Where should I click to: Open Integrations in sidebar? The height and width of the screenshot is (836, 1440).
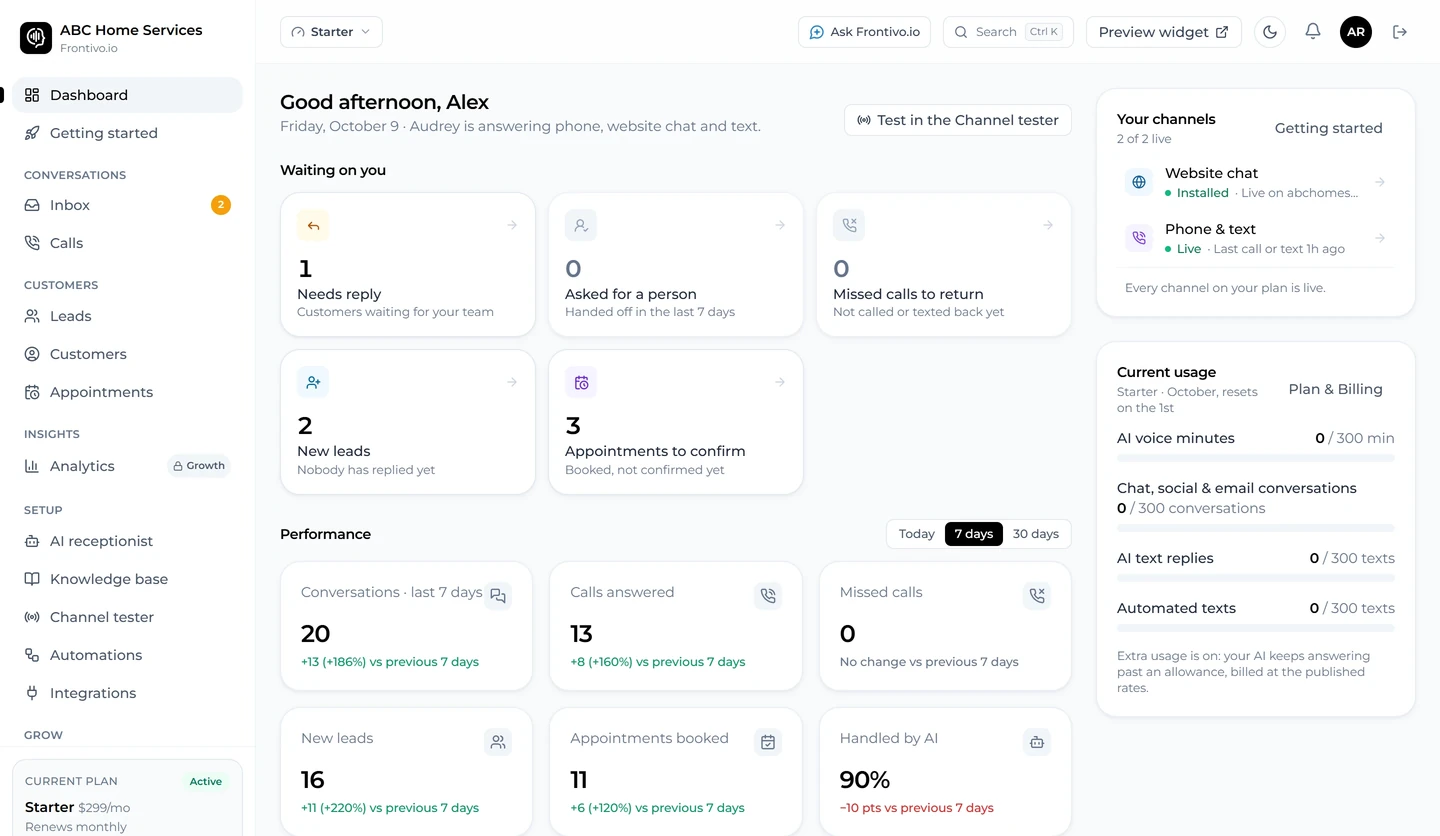point(127,693)
